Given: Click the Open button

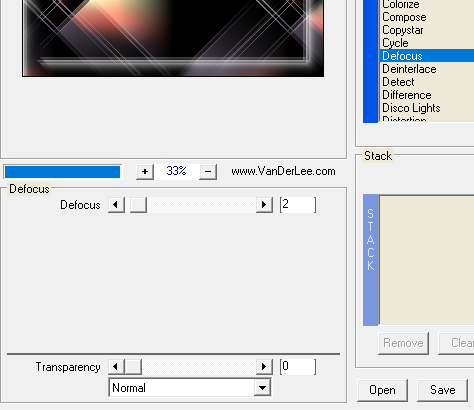Looking at the screenshot, I should pos(382,390).
